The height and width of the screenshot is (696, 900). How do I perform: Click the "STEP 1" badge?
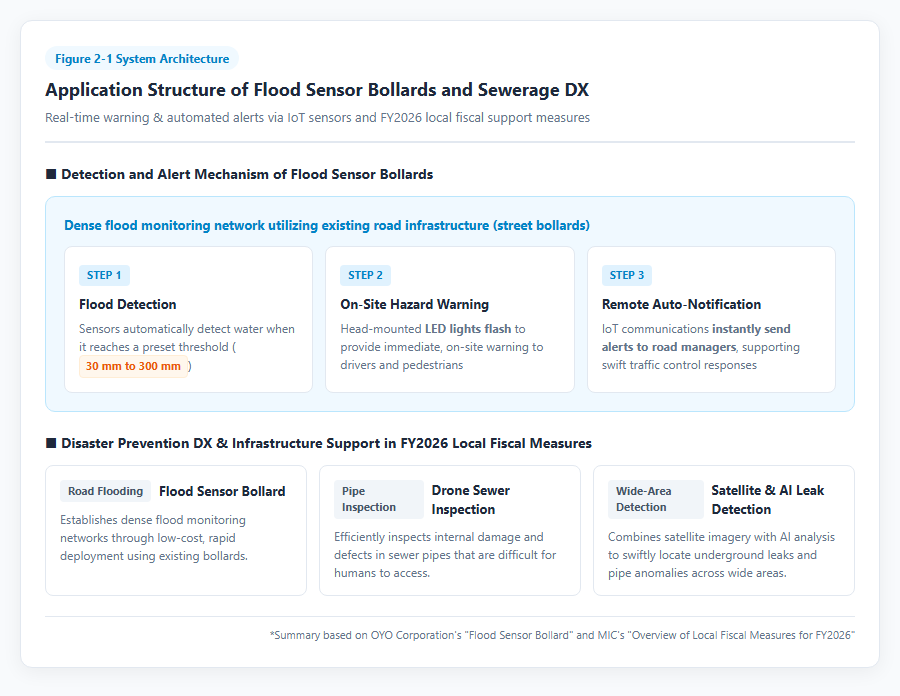104,275
